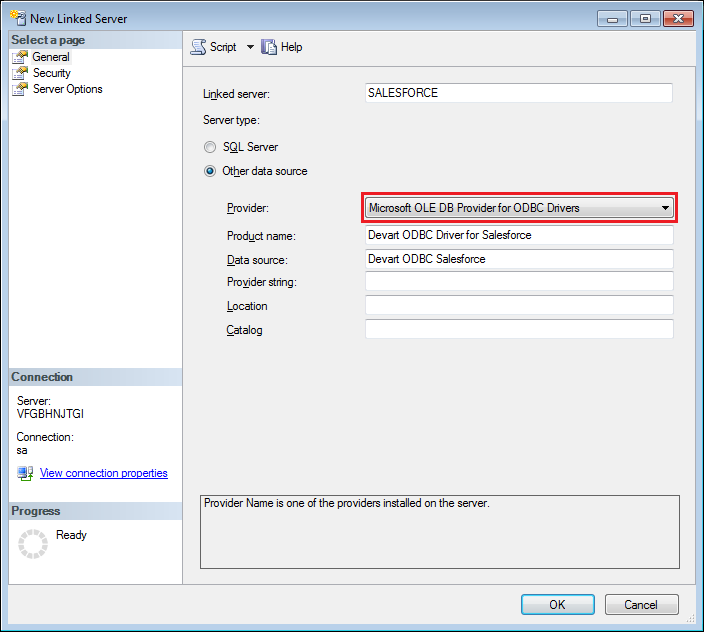Maximize the New Linked Server window
704x632 pixels.
click(x=645, y=19)
